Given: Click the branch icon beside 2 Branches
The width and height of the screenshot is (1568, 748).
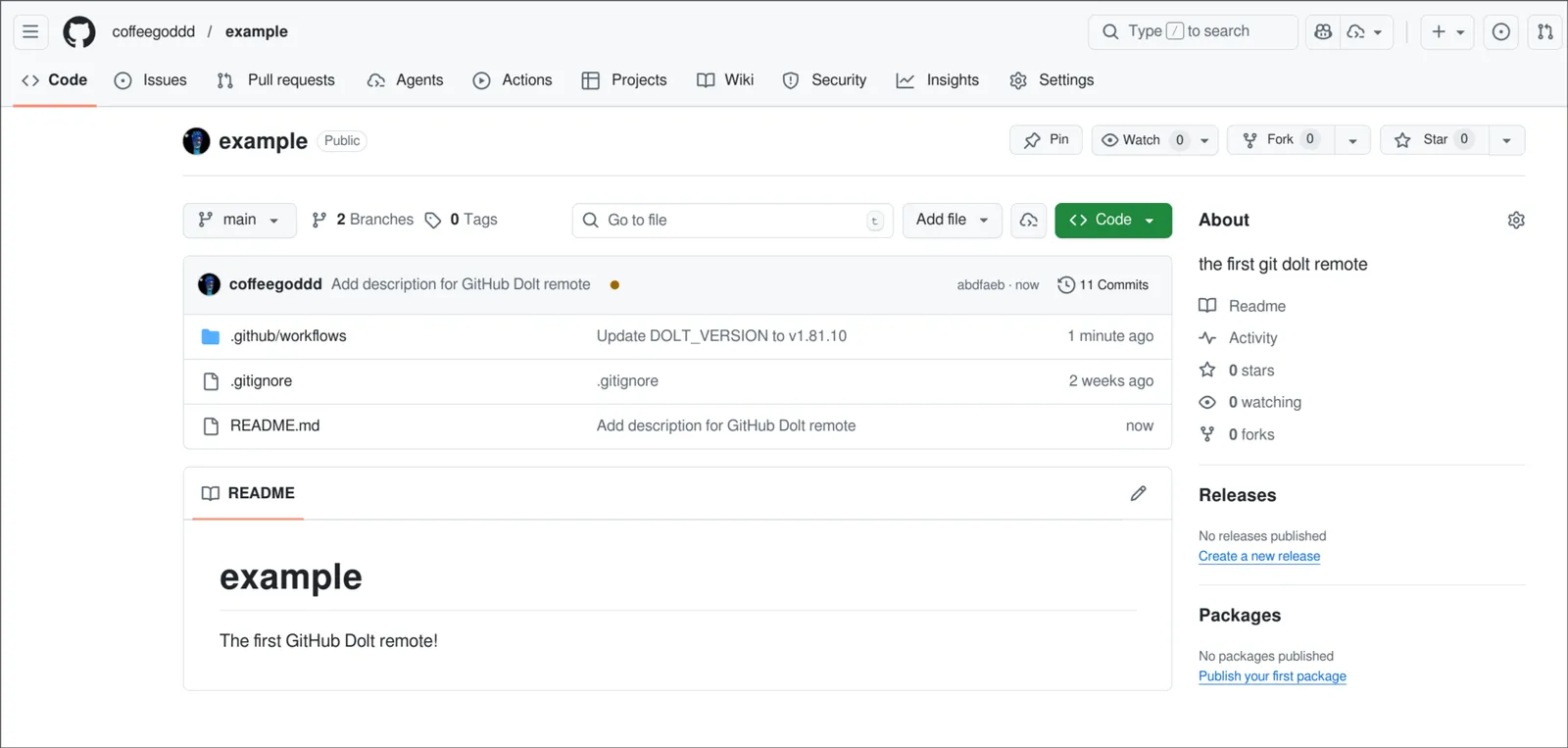Looking at the screenshot, I should 319,221.
